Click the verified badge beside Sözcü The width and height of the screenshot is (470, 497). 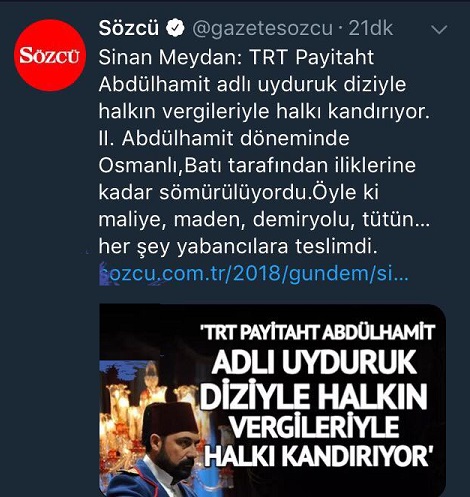[x=175, y=28]
